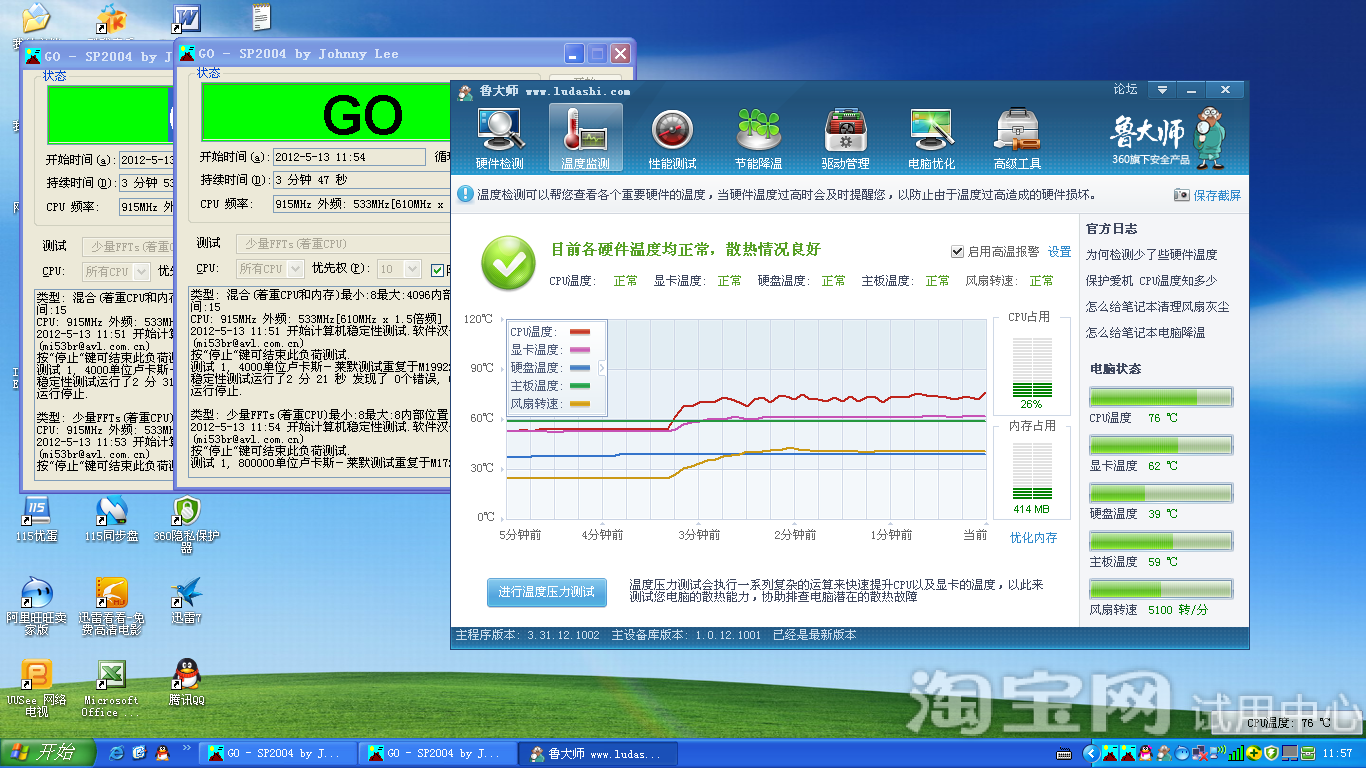Image resolution: width=1366 pixels, height=768 pixels.
Task: Open the 驱动管理 driver management tab
Action: pos(845,138)
